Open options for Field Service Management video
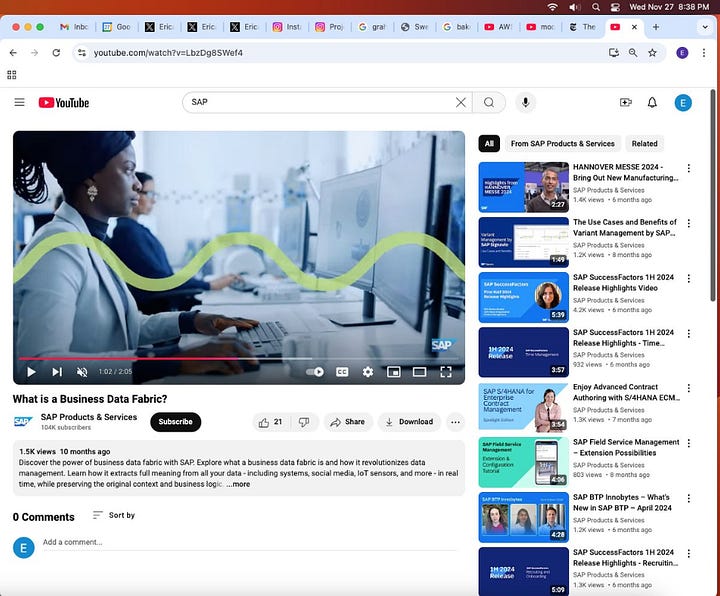The height and width of the screenshot is (596, 720). pos(688,443)
